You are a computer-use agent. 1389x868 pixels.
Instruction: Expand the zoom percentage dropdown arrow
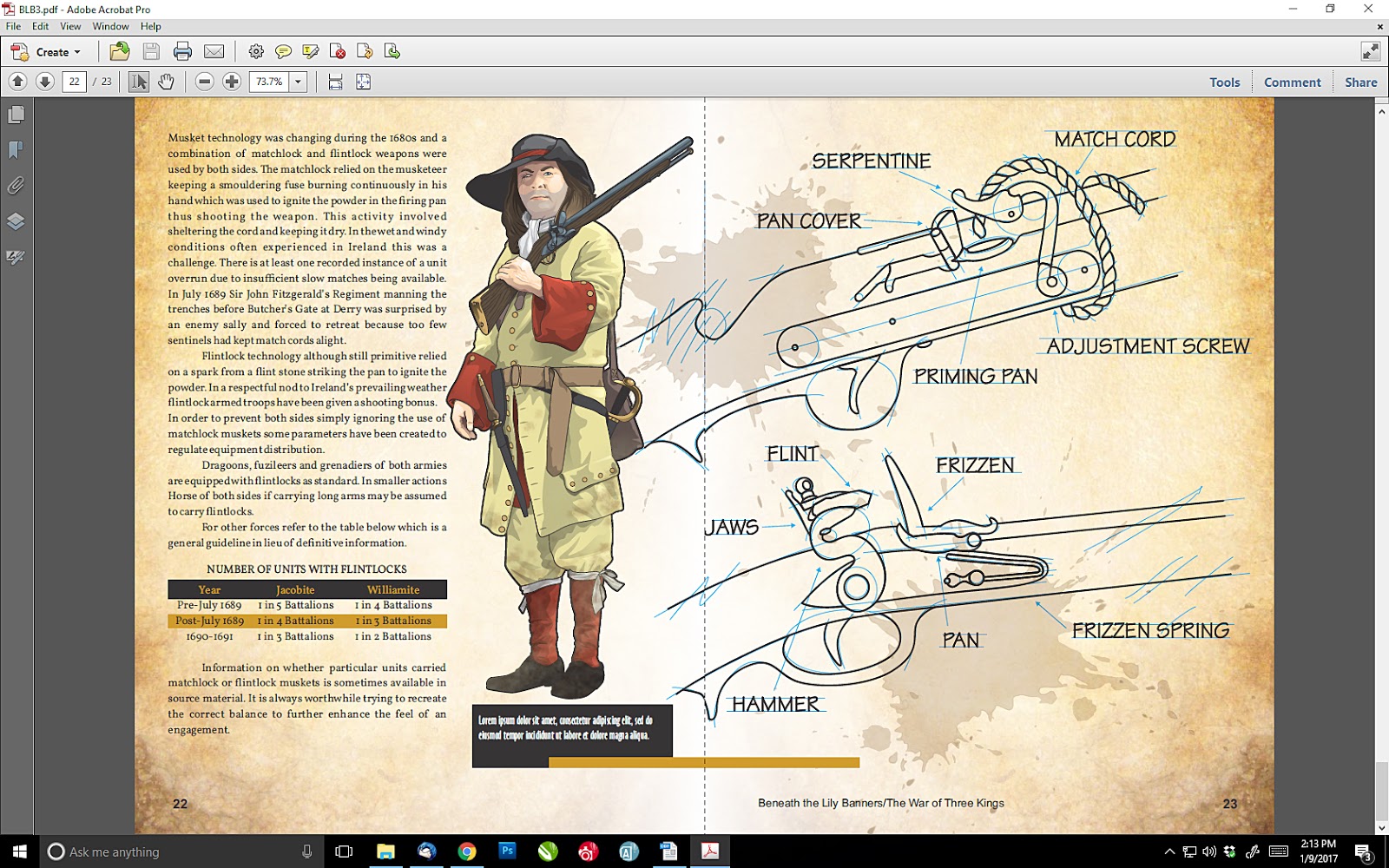coord(298,82)
